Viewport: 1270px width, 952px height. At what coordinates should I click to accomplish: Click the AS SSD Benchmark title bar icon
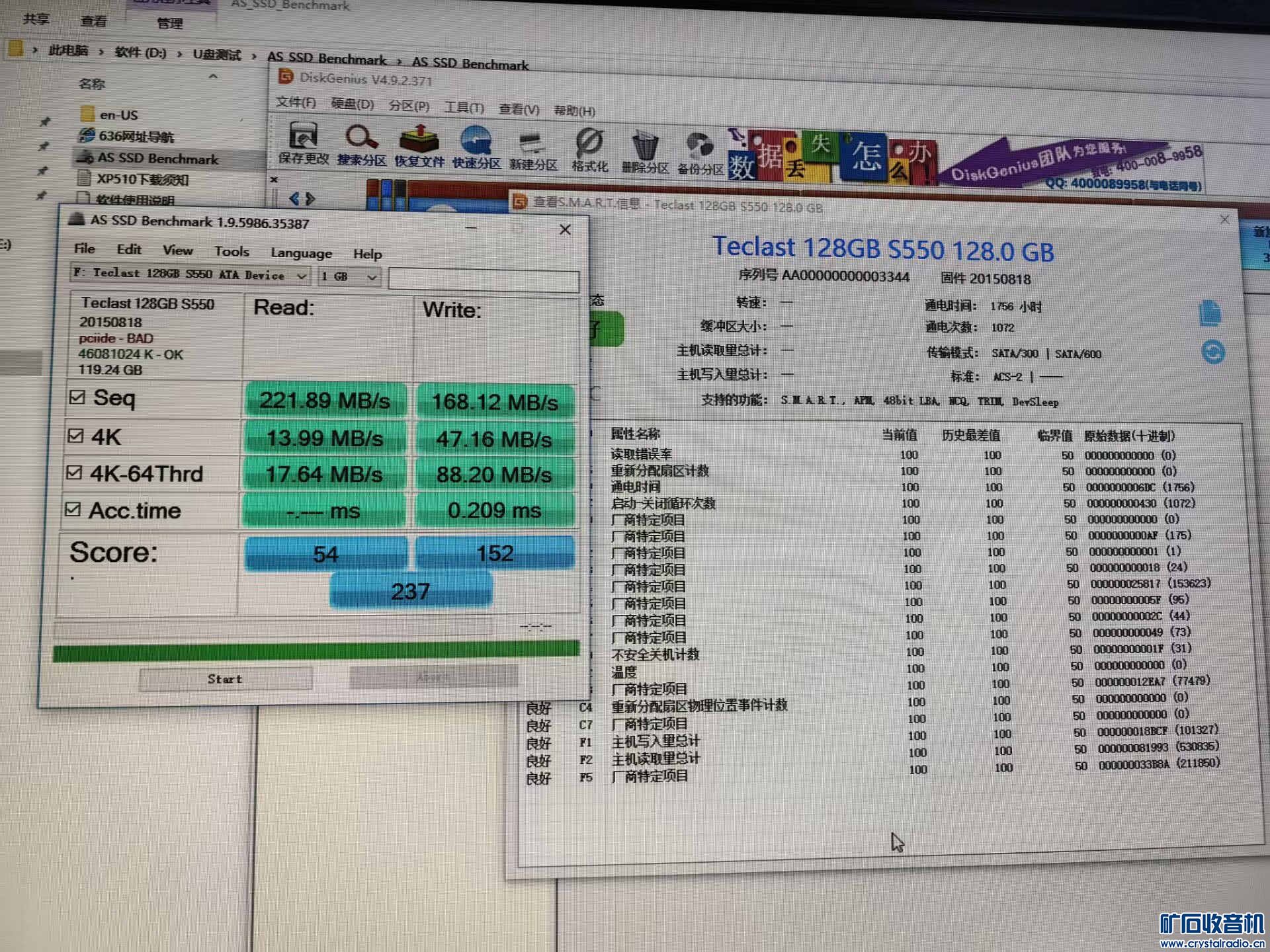click(x=77, y=219)
